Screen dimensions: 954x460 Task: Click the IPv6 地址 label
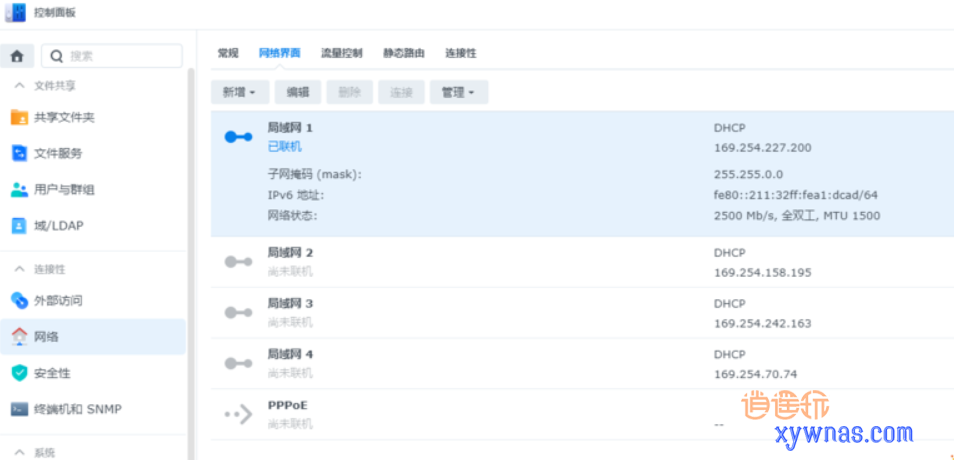click(296, 195)
